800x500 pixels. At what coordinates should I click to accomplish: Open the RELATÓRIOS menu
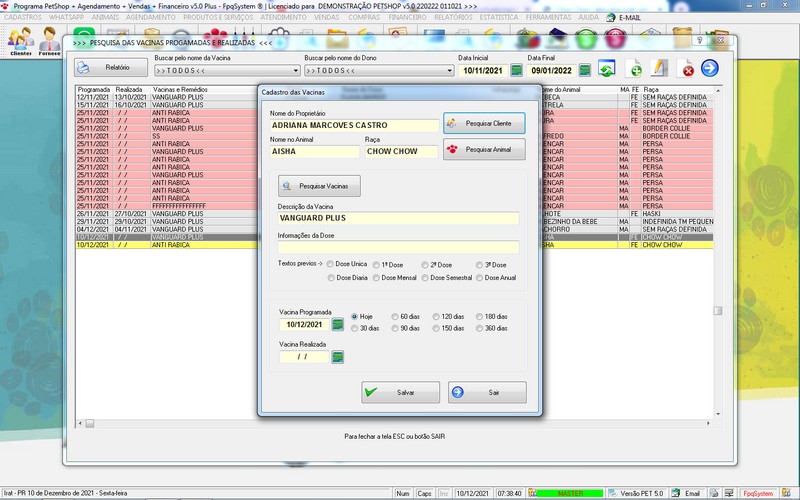coord(453,17)
